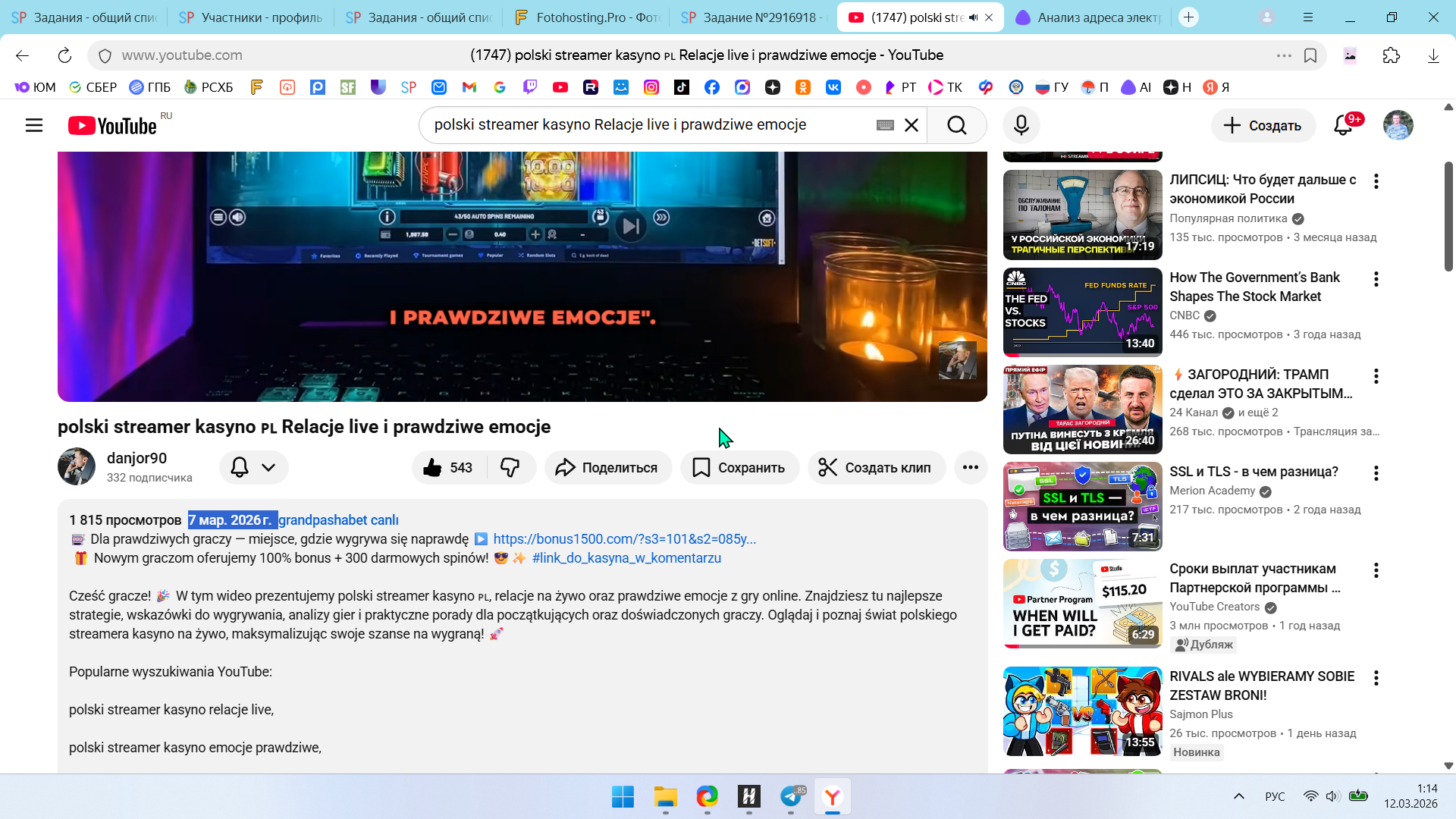Show hidden system tray icons chevron
This screenshot has height=819, width=1456.
(x=1238, y=796)
